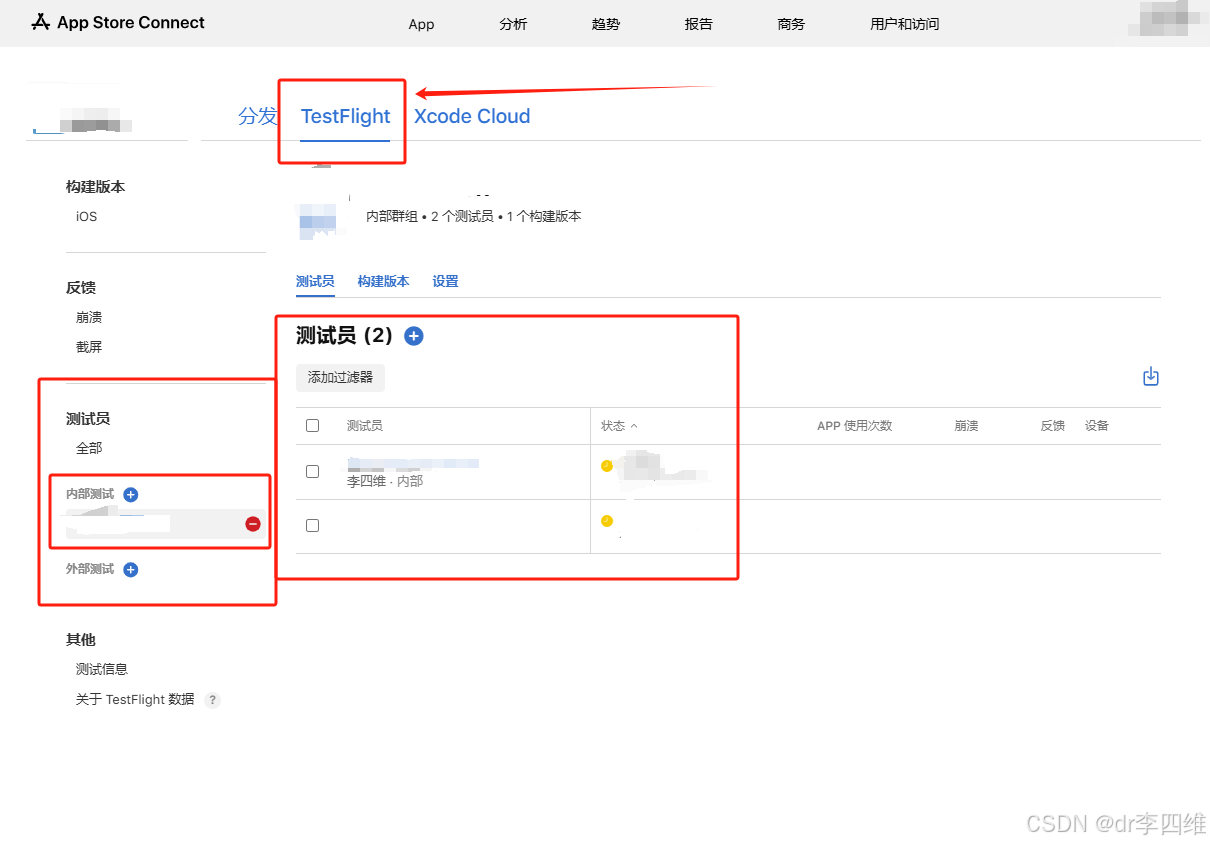Image resolution: width=1210 pixels, height=843 pixels.
Task: Click the App Store Connect logo
Action: coord(118,22)
